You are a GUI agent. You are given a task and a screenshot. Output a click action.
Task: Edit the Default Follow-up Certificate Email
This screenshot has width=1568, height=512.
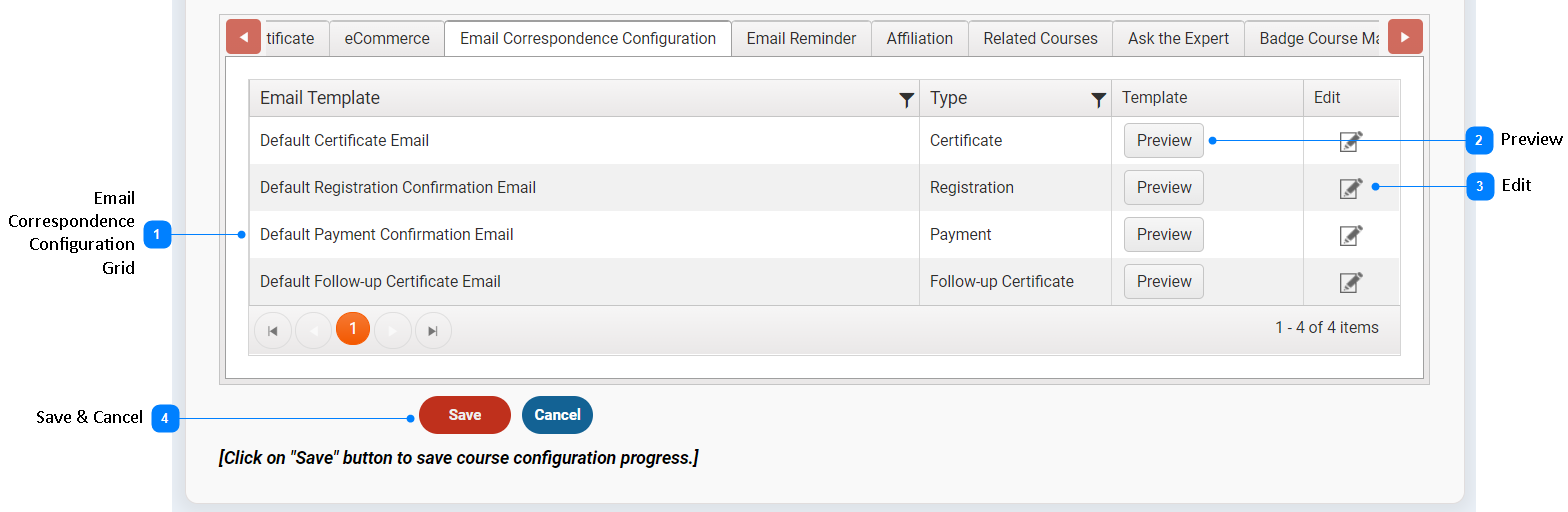coord(1351,282)
